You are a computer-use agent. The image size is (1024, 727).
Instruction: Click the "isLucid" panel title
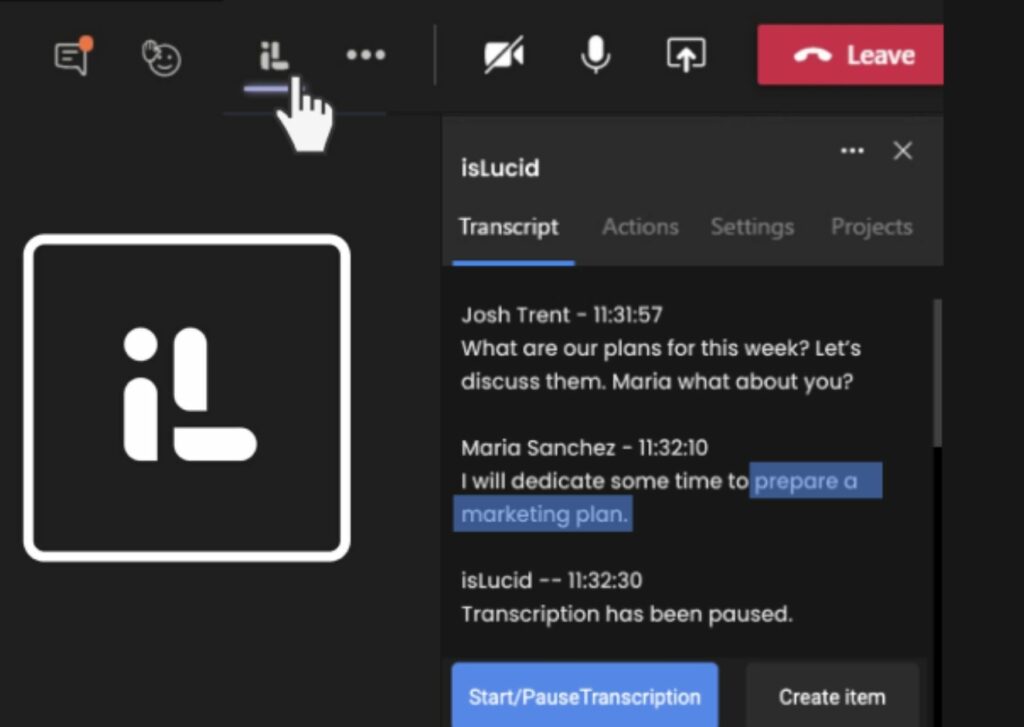click(500, 168)
